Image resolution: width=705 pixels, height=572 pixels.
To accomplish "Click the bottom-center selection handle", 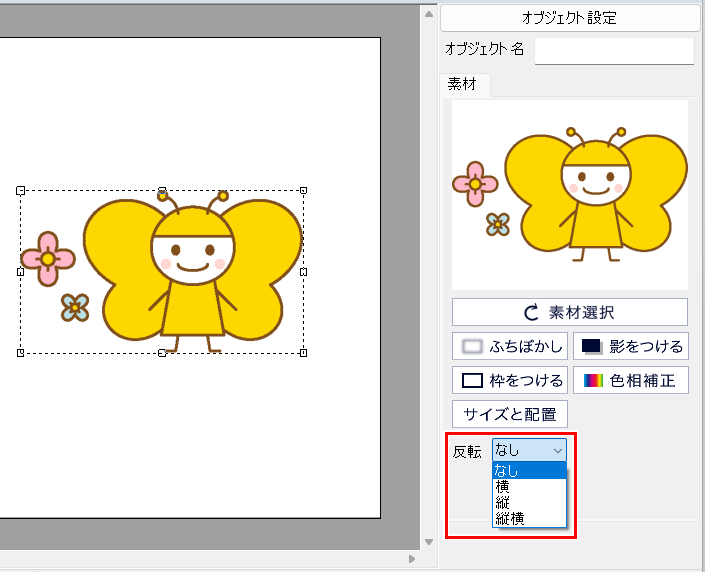I will [162, 353].
